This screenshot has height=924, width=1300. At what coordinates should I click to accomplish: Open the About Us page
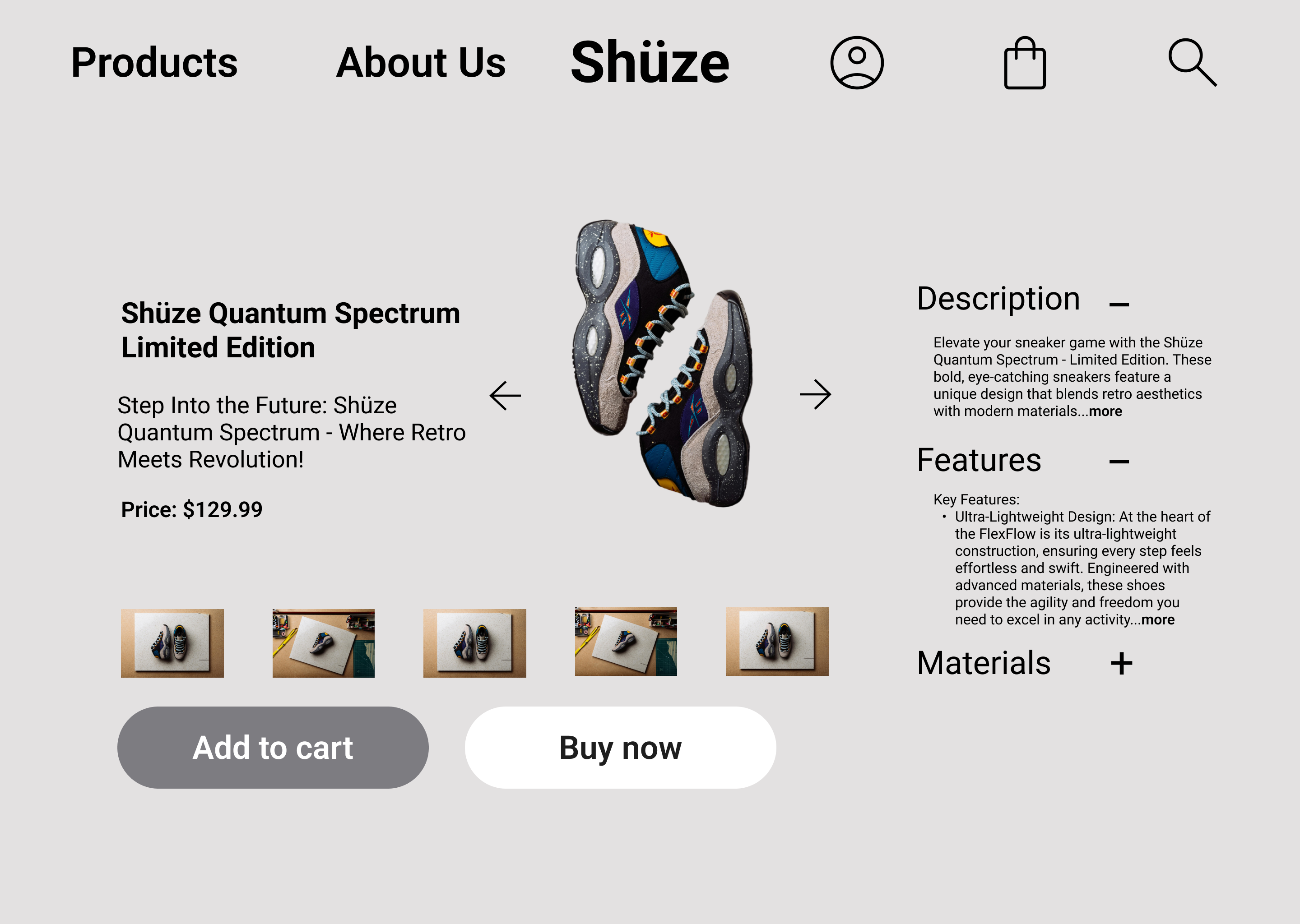[x=421, y=63]
